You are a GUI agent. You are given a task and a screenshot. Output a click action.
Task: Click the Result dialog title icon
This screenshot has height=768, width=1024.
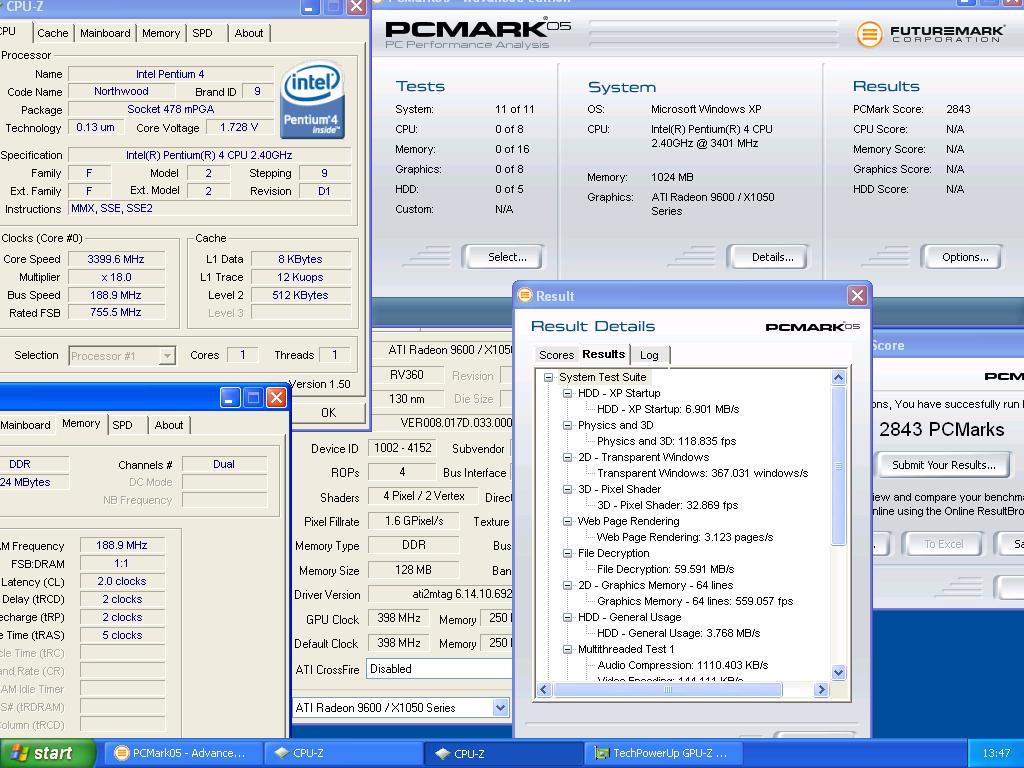[x=525, y=295]
